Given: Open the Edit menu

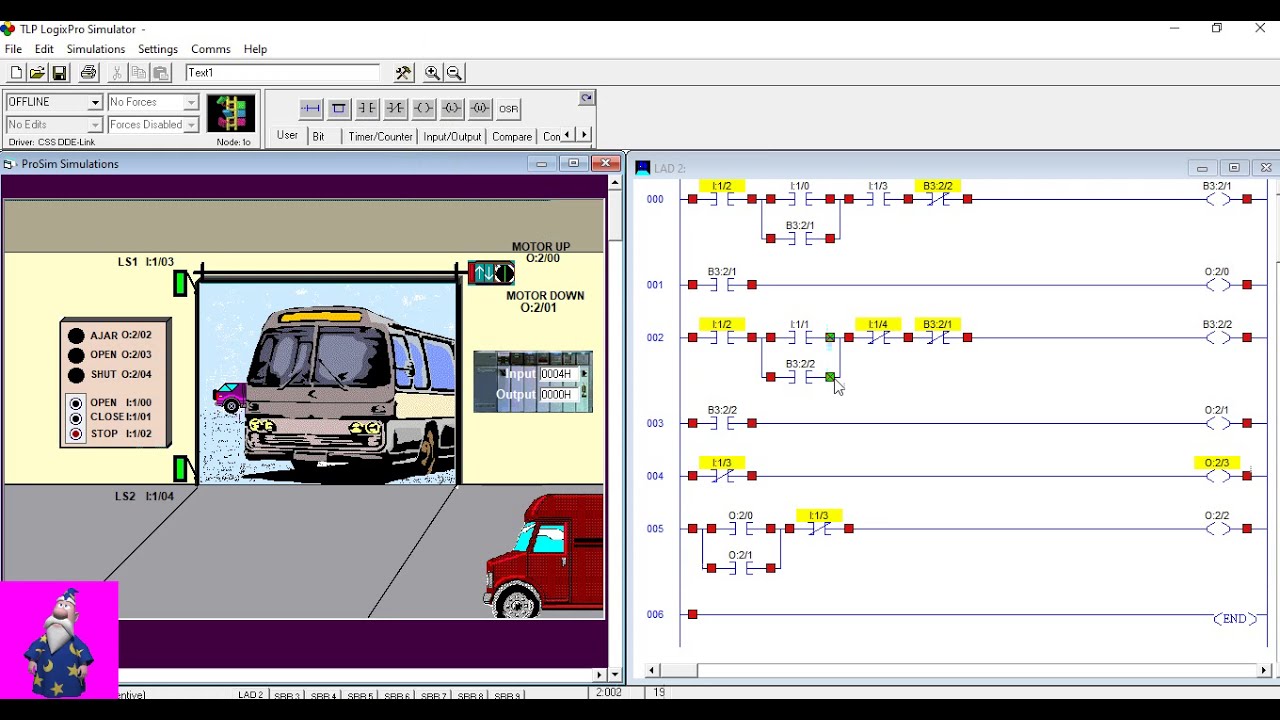Looking at the screenshot, I should [x=44, y=49].
